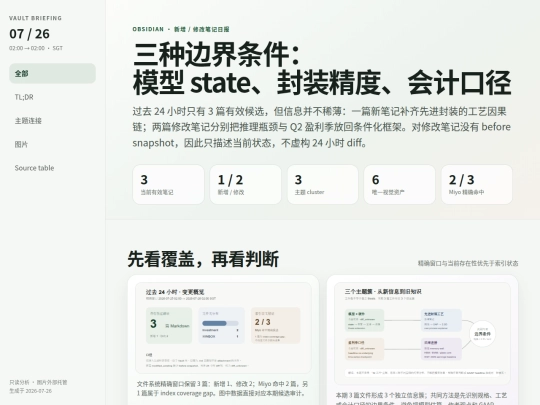This screenshot has width=540, height=405.
Task: Click the 3 主题 cluster stat card
Action: [x=323, y=185]
